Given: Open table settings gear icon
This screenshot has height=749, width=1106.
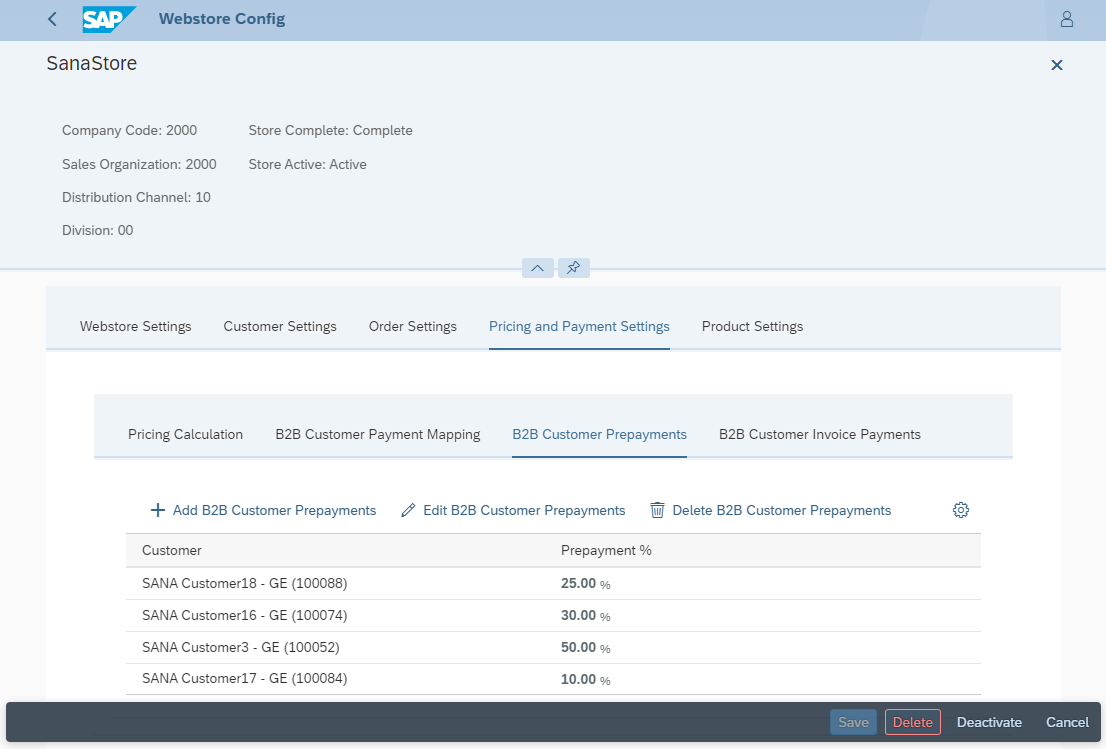Looking at the screenshot, I should (x=961, y=510).
